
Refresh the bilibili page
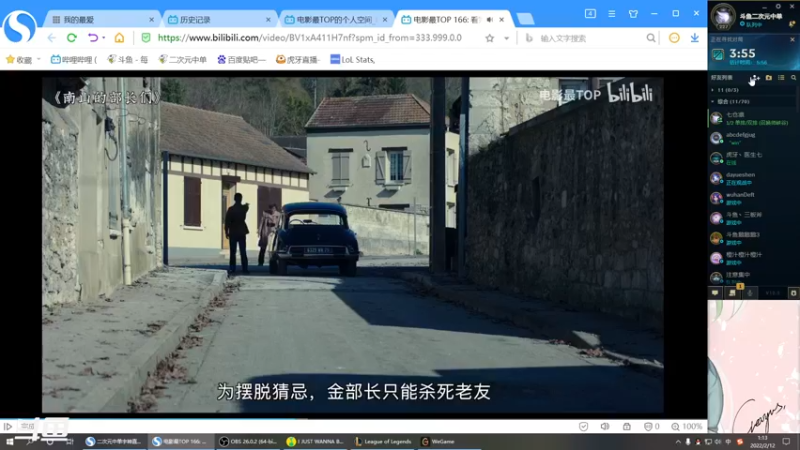click(71, 38)
